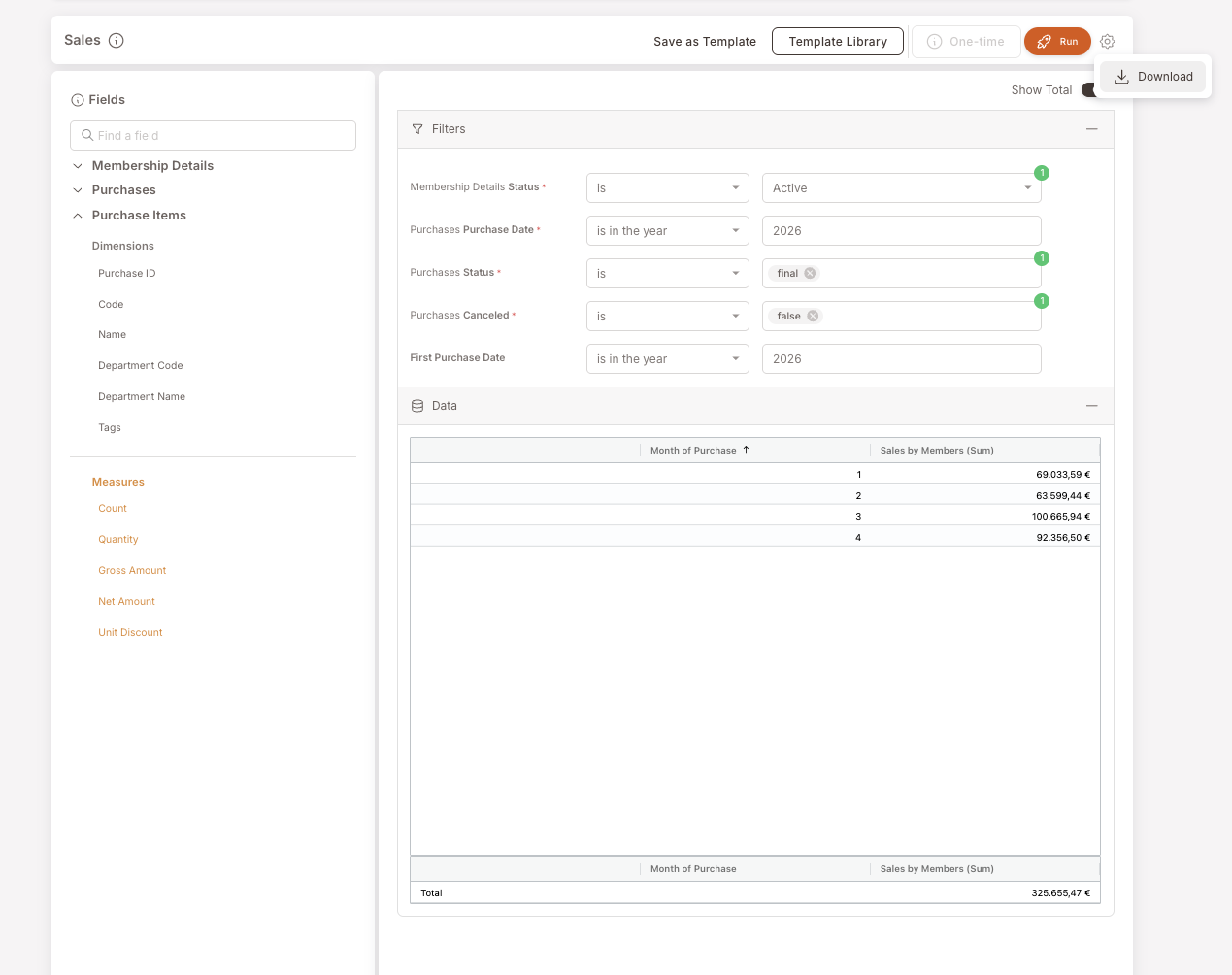Open the settings gear icon
The width and height of the screenshot is (1232, 975).
(1108, 42)
